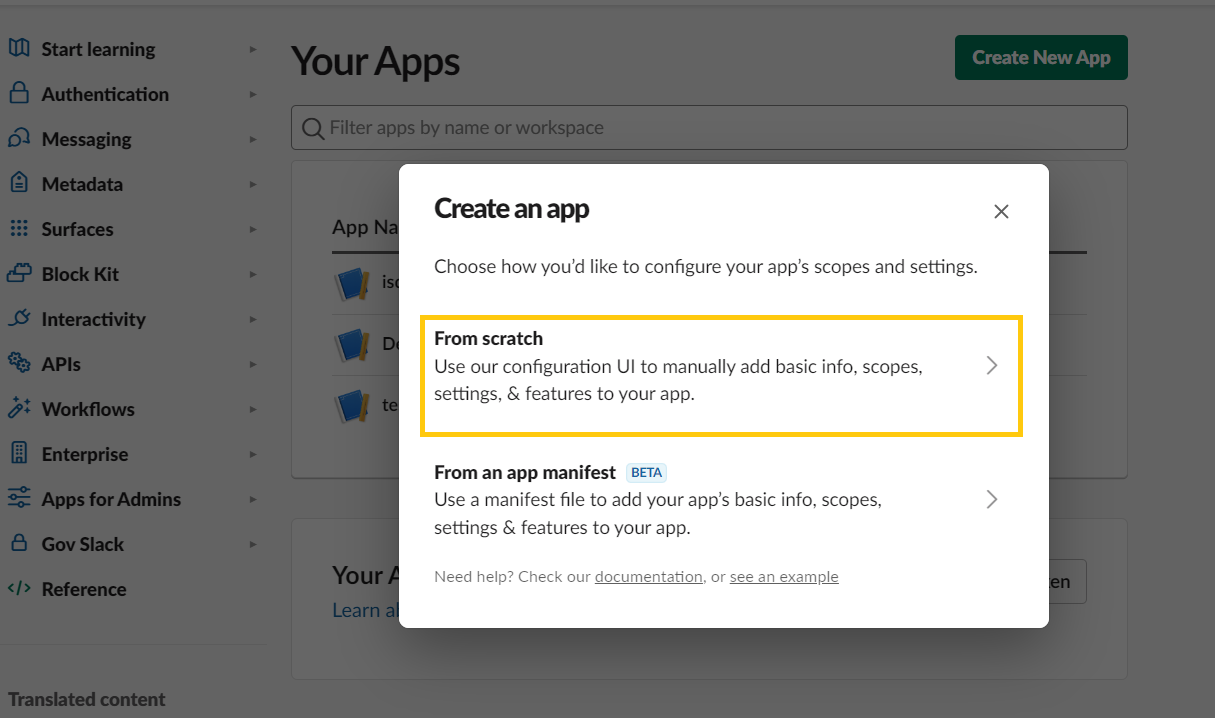Click the Reference code brackets icon

(x=18, y=589)
